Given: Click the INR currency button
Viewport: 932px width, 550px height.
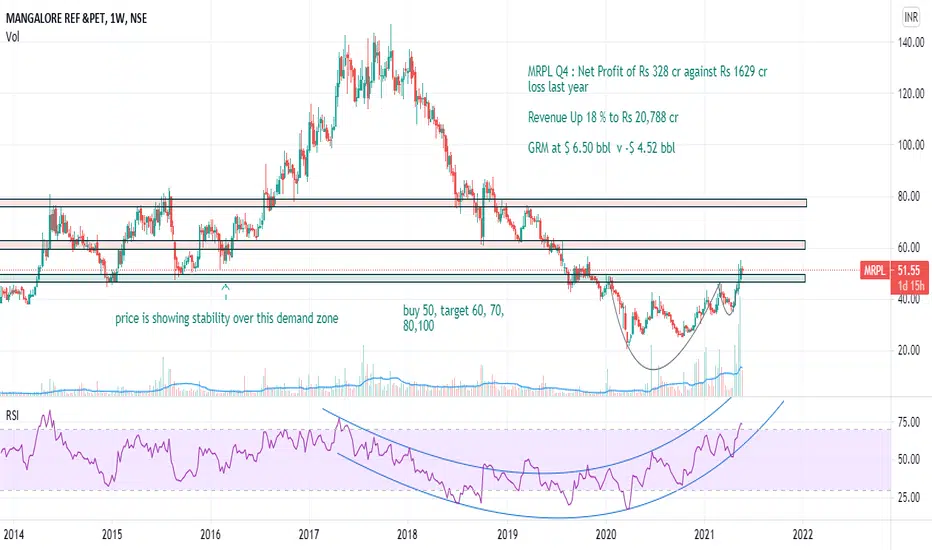Looking at the screenshot, I should coord(911,17).
